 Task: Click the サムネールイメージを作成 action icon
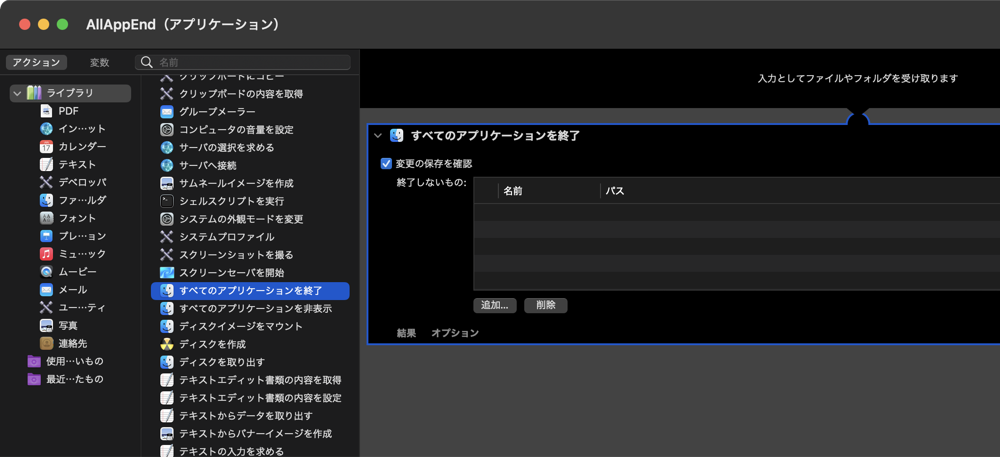coord(166,183)
